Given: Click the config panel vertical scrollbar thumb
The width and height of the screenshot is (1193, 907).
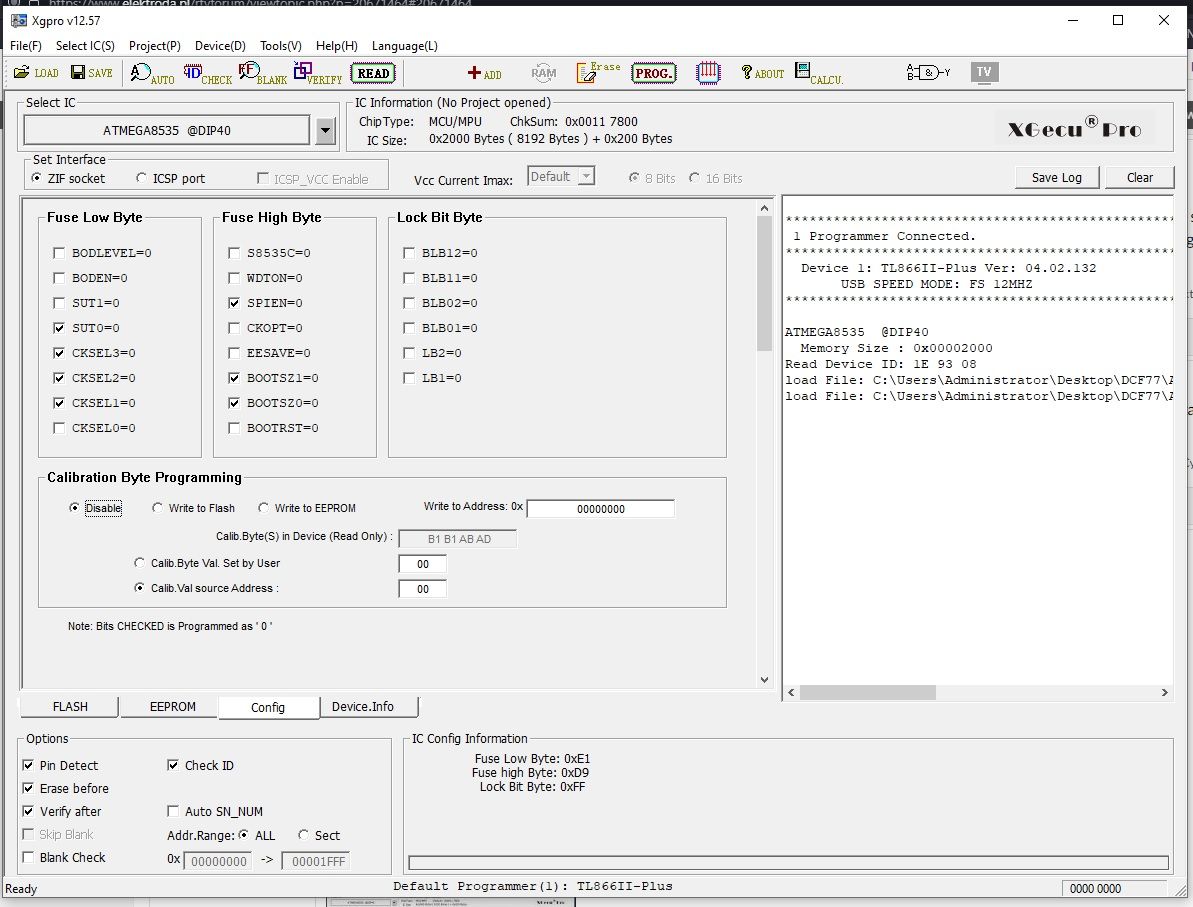Looking at the screenshot, I should point(764,283).
